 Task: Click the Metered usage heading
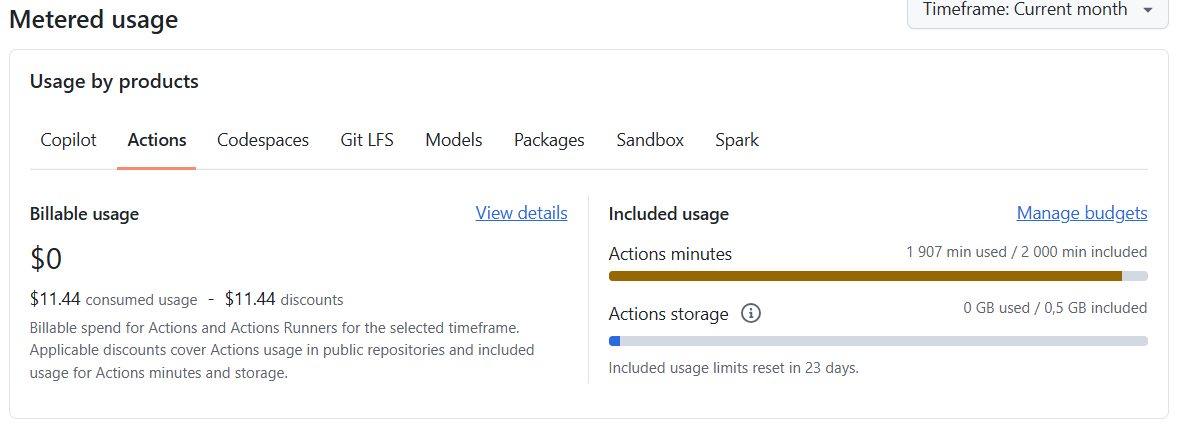[x=93, y=19]
